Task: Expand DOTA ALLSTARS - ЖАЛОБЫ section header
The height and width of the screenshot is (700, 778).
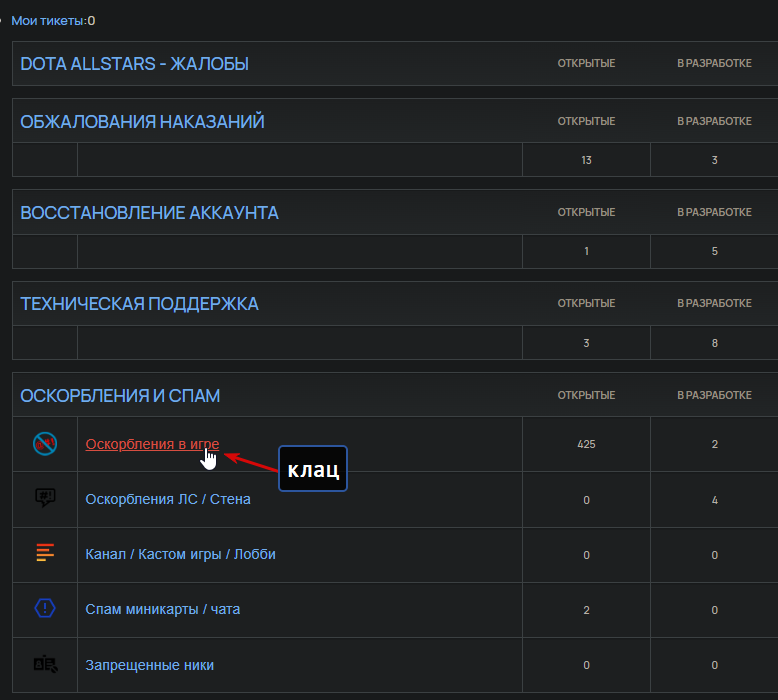Action: click(x=134, y=64)
